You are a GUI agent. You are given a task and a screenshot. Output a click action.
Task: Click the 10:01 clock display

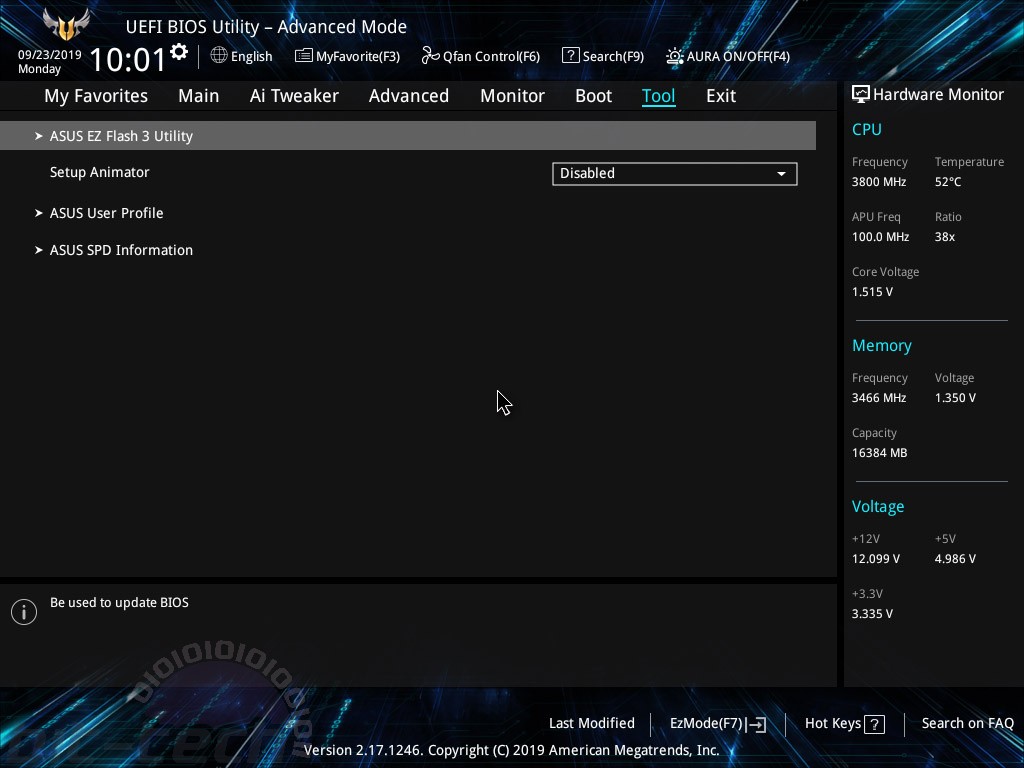tap(128, 60)
